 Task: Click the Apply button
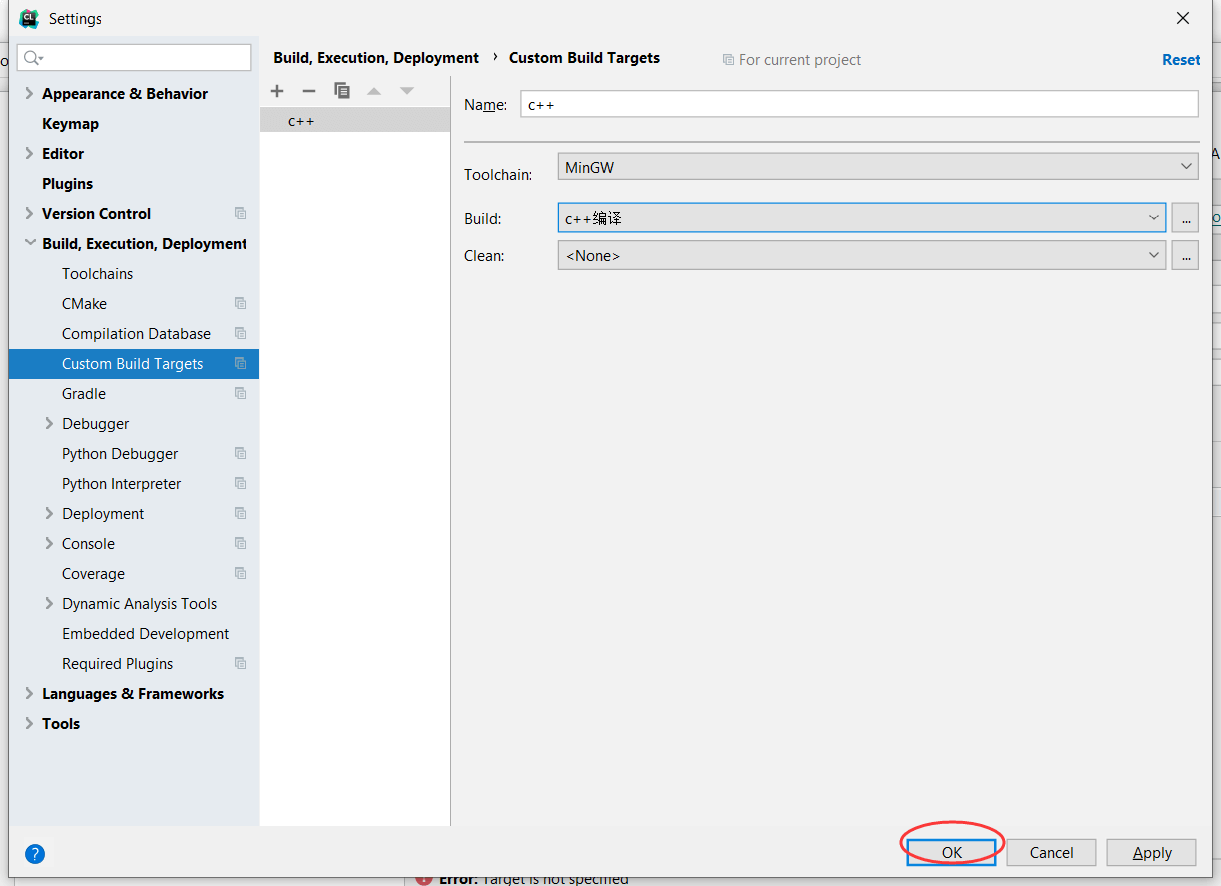tap(1151, 853)
